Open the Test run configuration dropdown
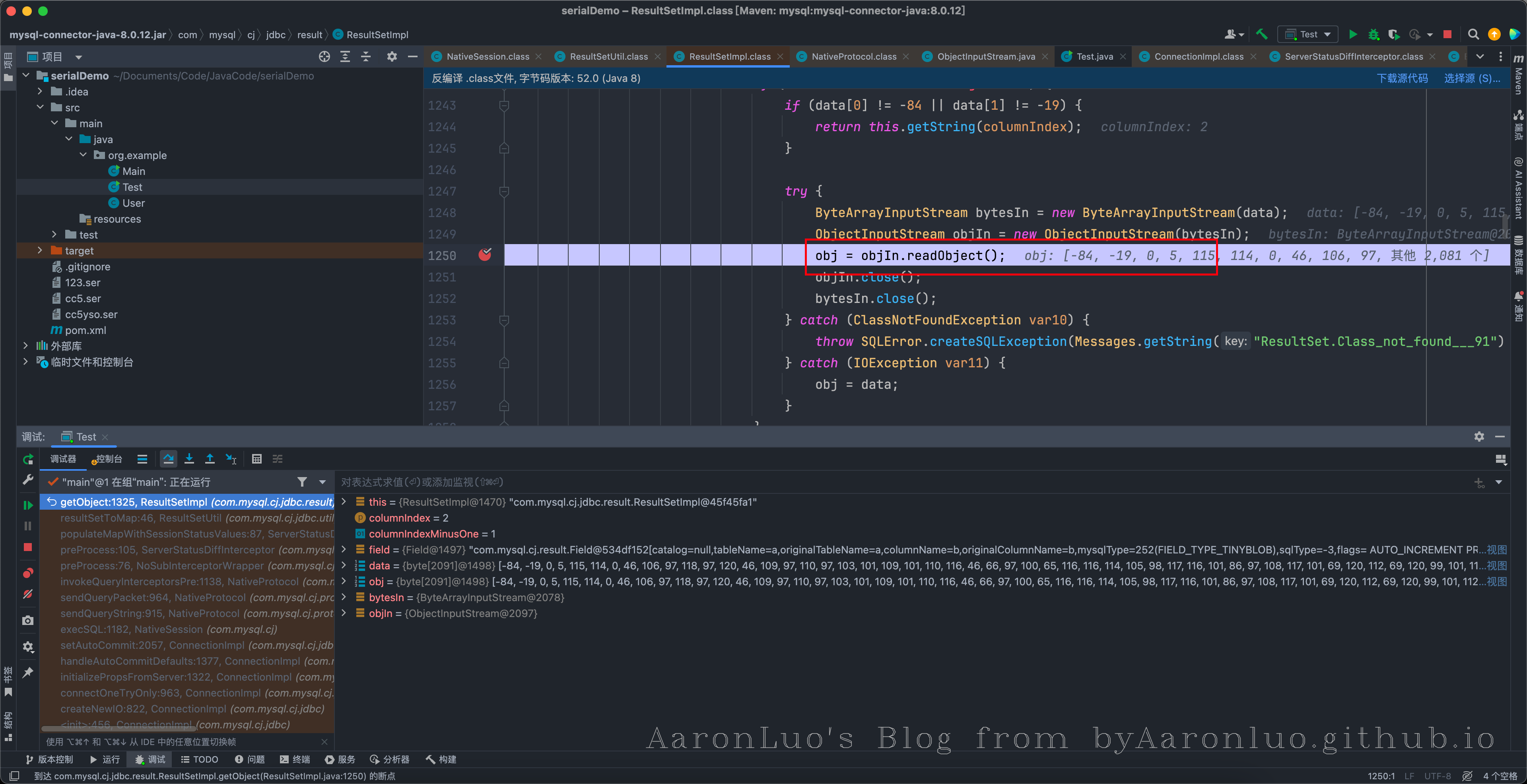Viewport: 1527px width, 784px height. 1307,34
